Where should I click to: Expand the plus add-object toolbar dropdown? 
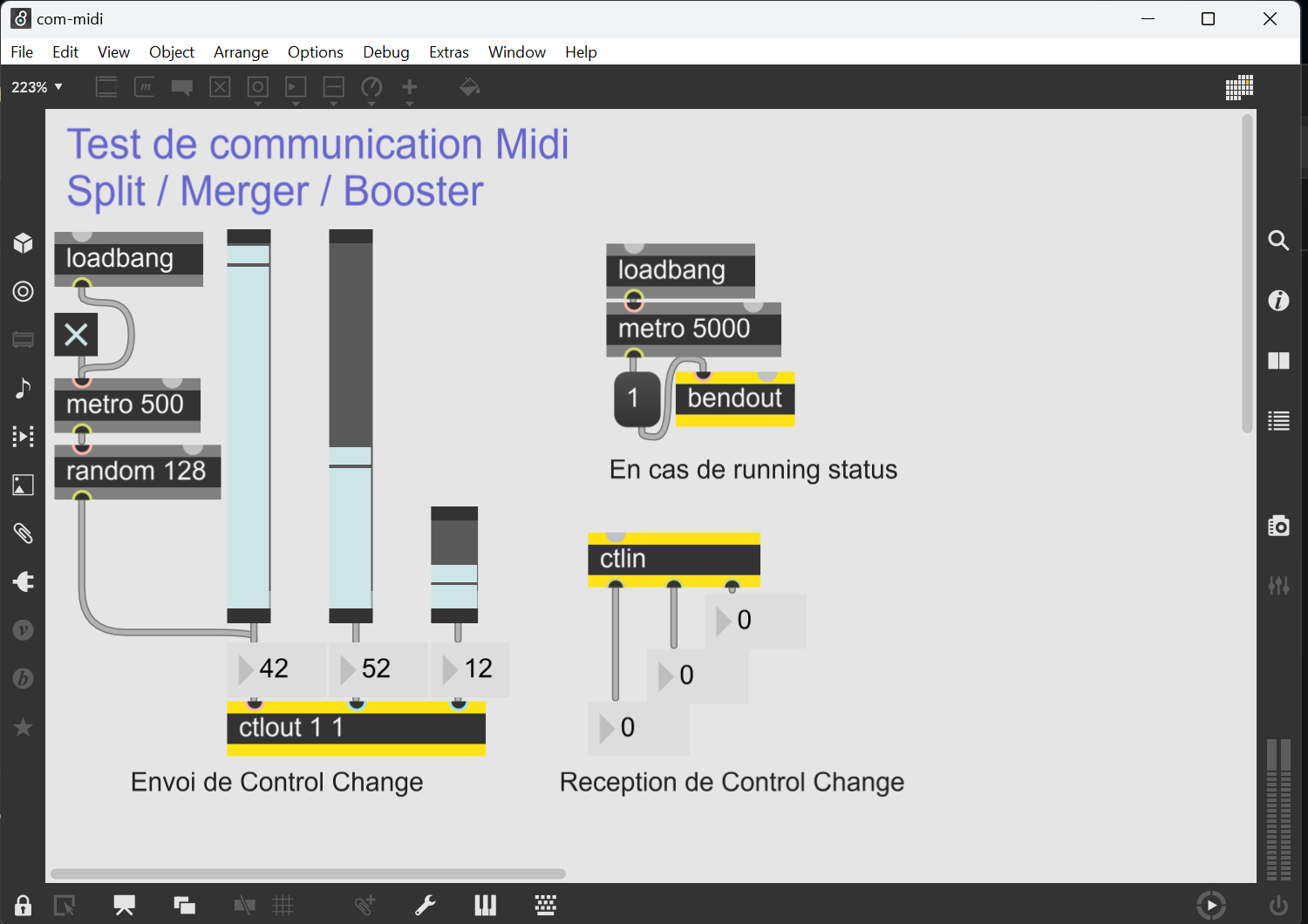[x=410, y=91]
